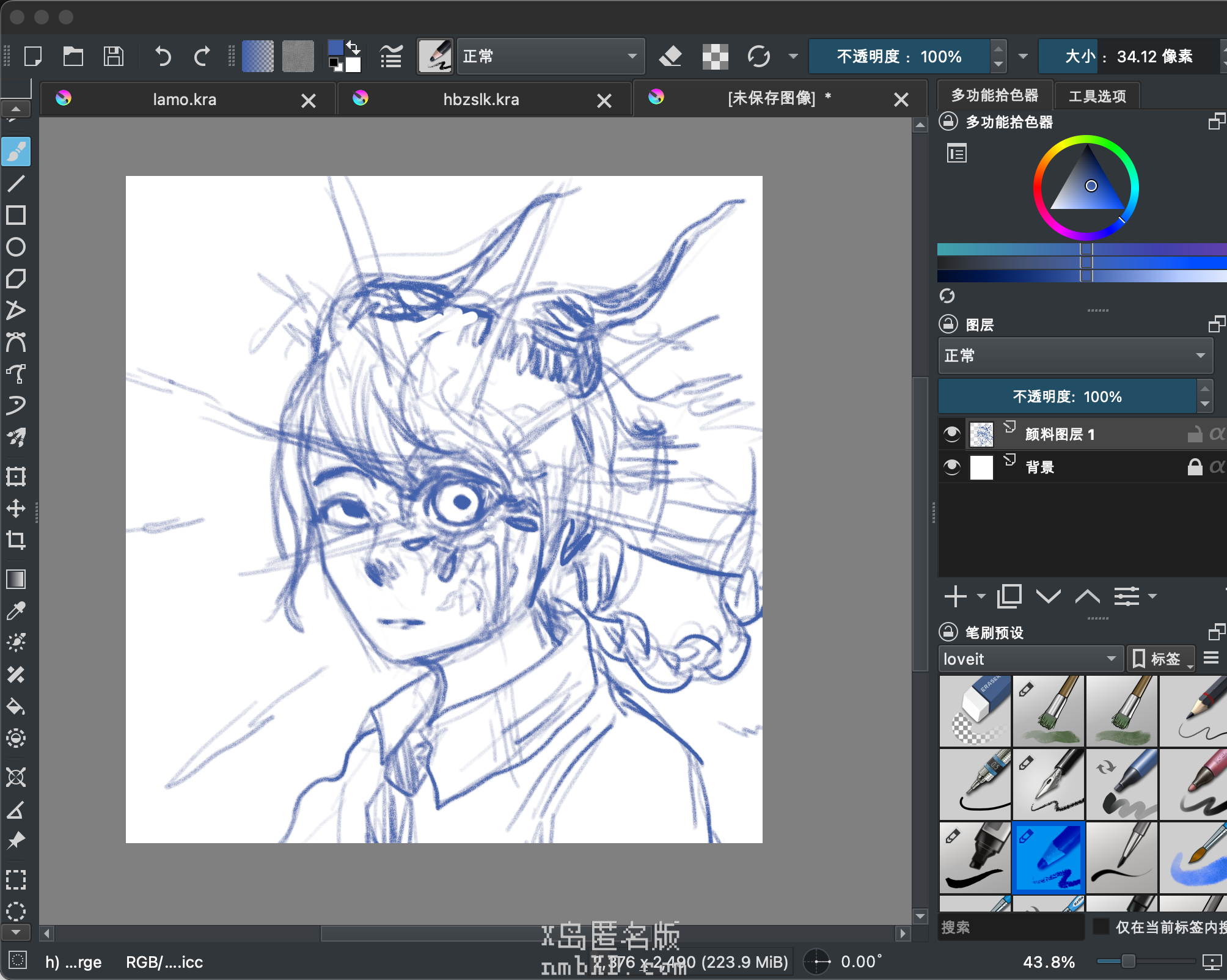This screenshot has height=980, width=1227.
Task: Hide the 颜料图层 1 layer
Action: pos(951,434)
